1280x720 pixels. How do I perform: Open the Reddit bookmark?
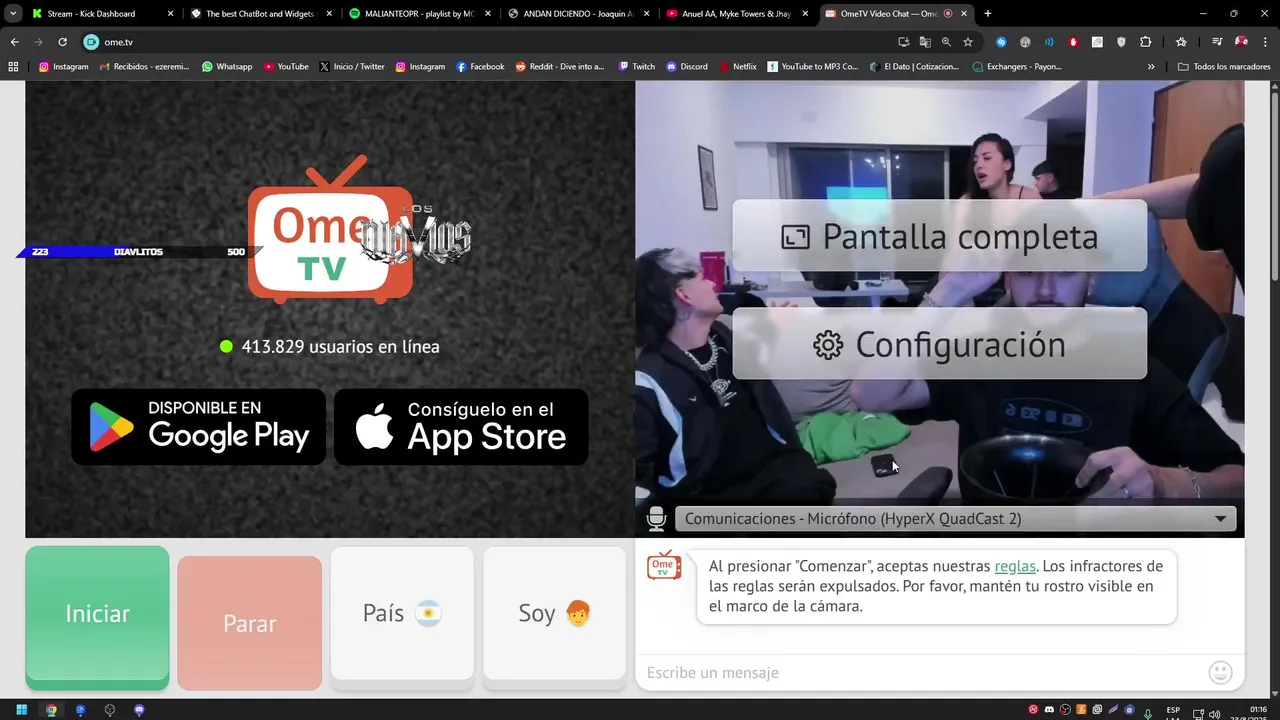560,67
